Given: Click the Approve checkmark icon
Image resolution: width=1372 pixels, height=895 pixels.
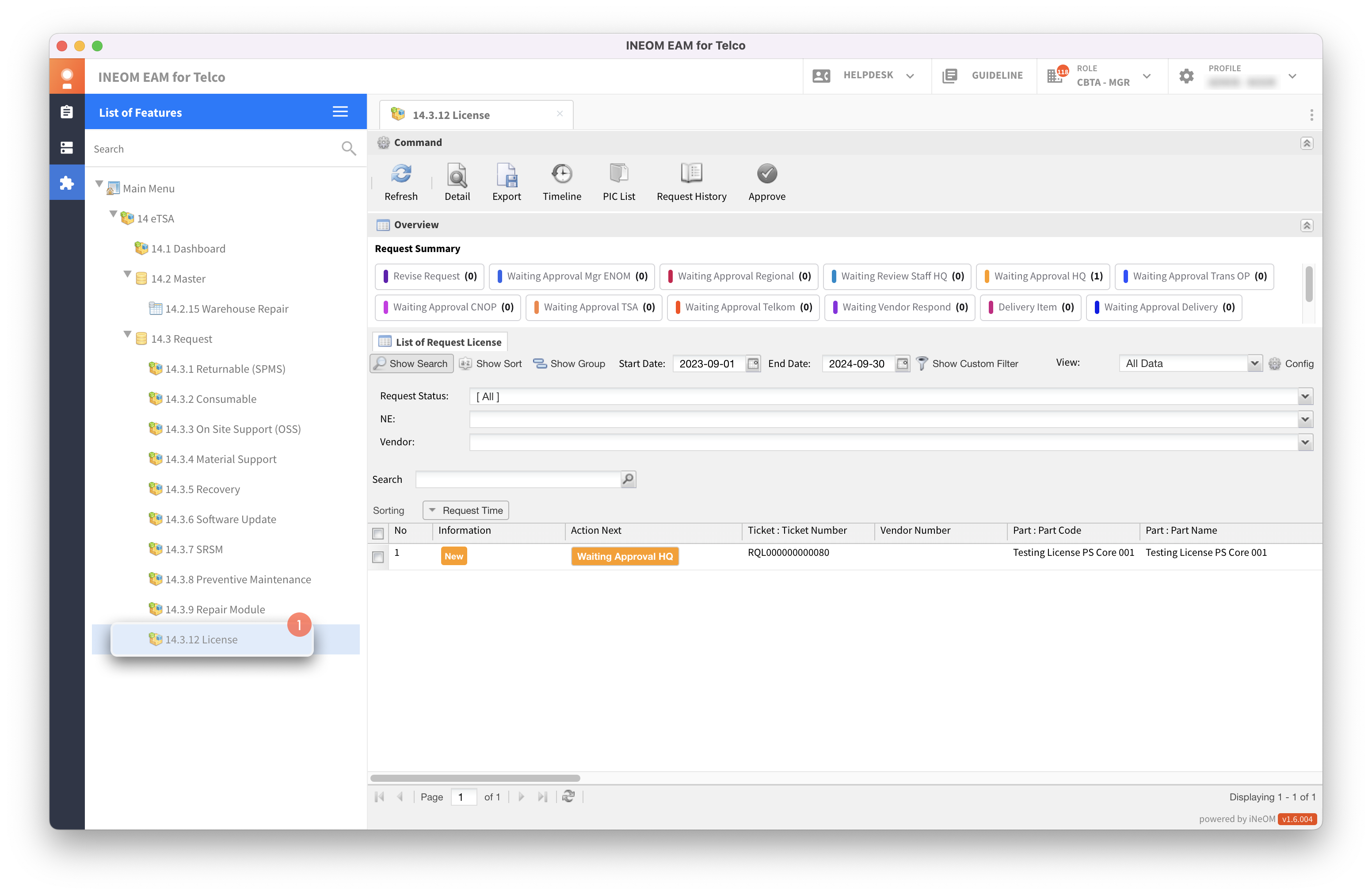Looking at the screenshot, I should point(767,174).
